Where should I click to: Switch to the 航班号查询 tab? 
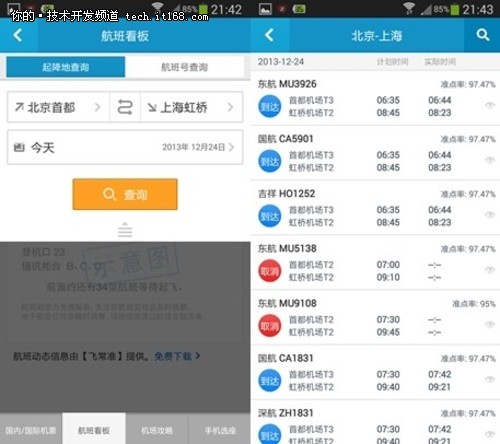(x=185, y=67)
